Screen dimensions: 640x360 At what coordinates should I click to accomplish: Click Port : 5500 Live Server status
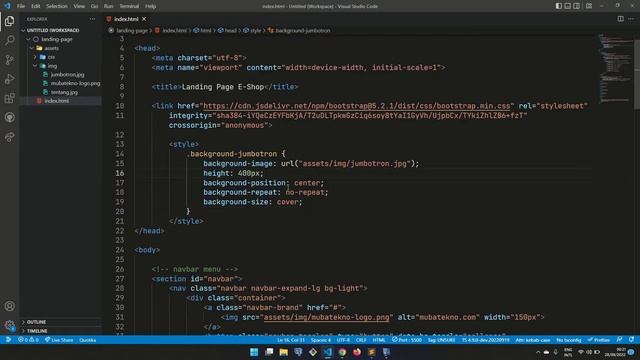(x=407, y=340)
